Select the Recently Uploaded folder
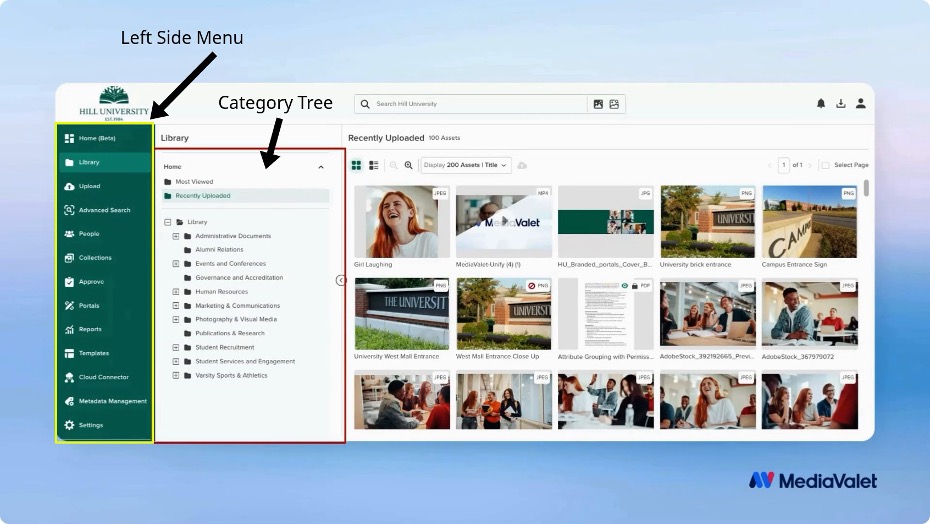930x524 pixels. 246,196
